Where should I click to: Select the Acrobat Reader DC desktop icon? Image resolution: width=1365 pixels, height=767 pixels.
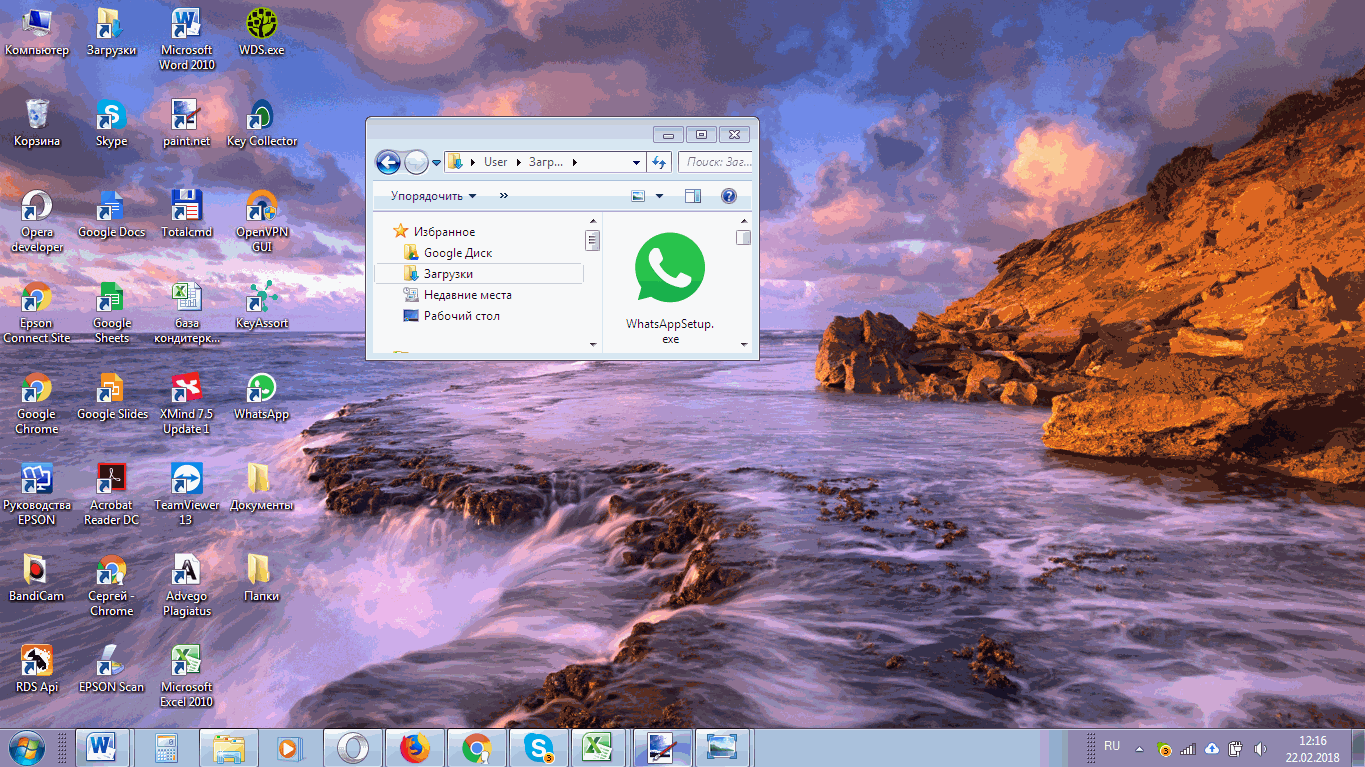point(112,494)
